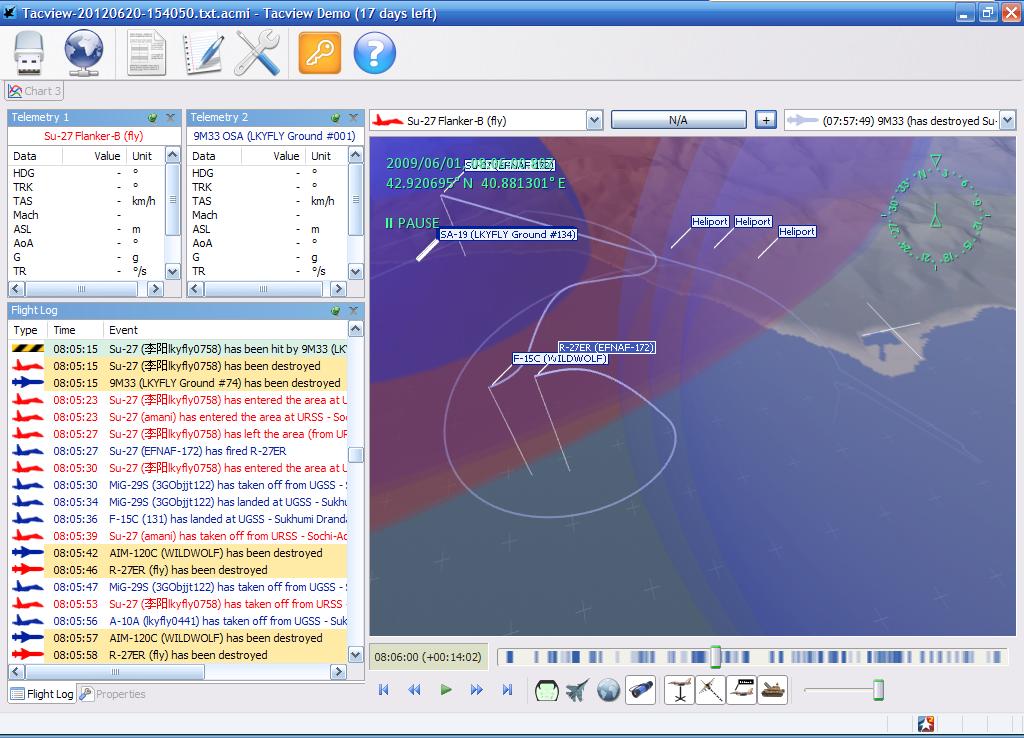Select 08:05:36 F-15C landed at UGSS row

point(179,519)
